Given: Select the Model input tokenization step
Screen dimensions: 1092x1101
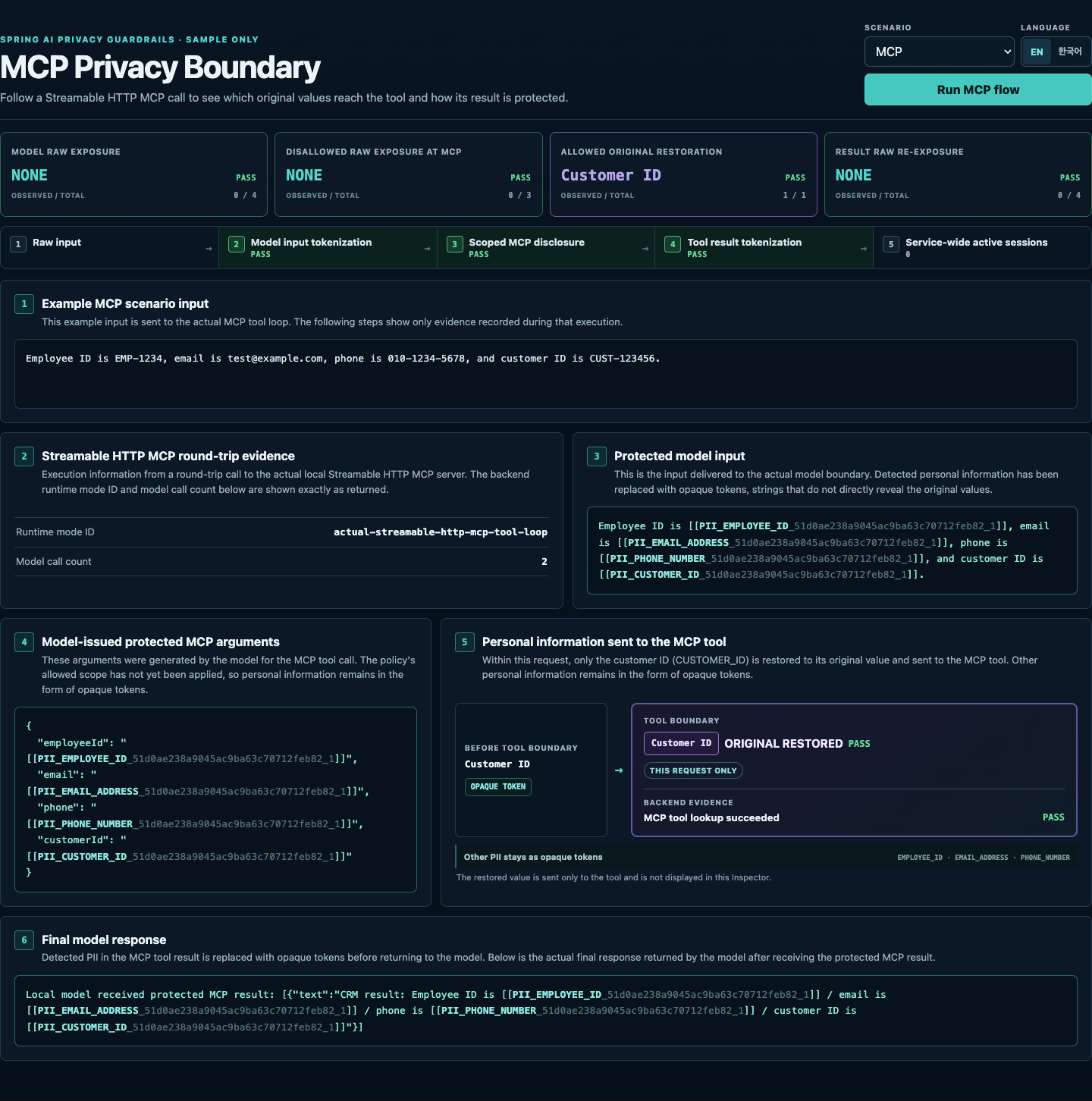Looking at the screenshot, I should 328,248.
